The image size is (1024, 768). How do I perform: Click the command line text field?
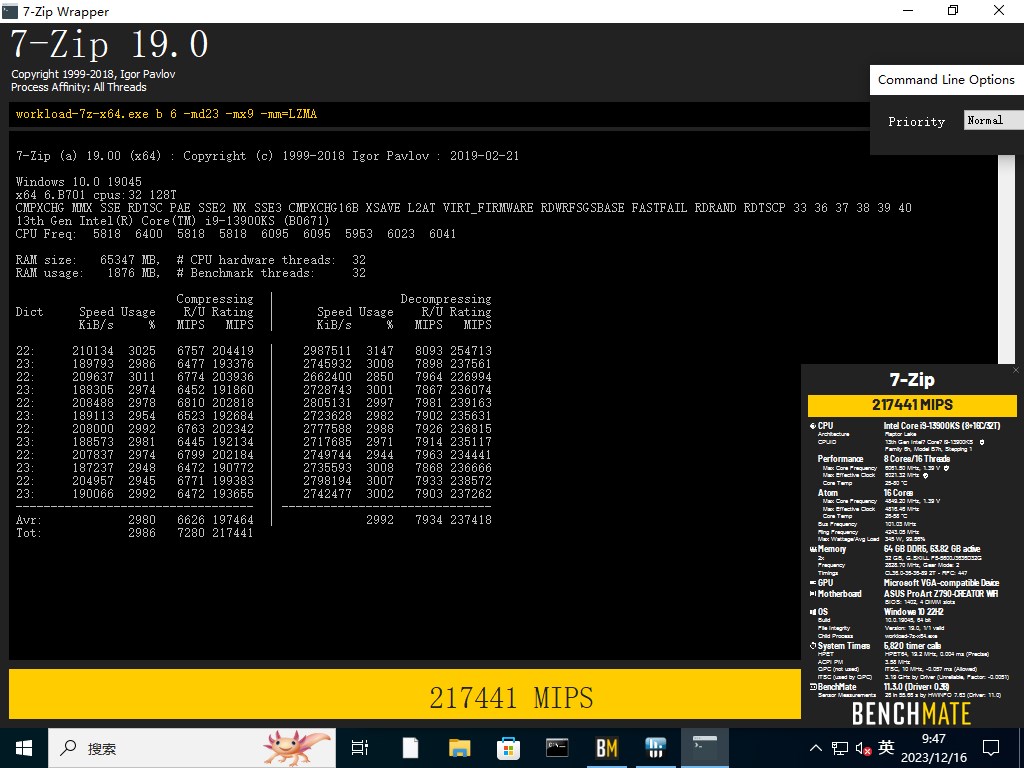tap(439, 114)
